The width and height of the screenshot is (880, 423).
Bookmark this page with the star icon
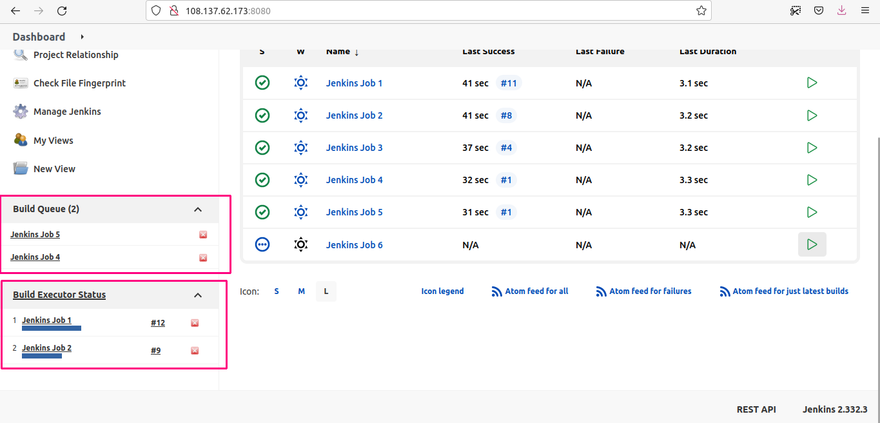701,11
